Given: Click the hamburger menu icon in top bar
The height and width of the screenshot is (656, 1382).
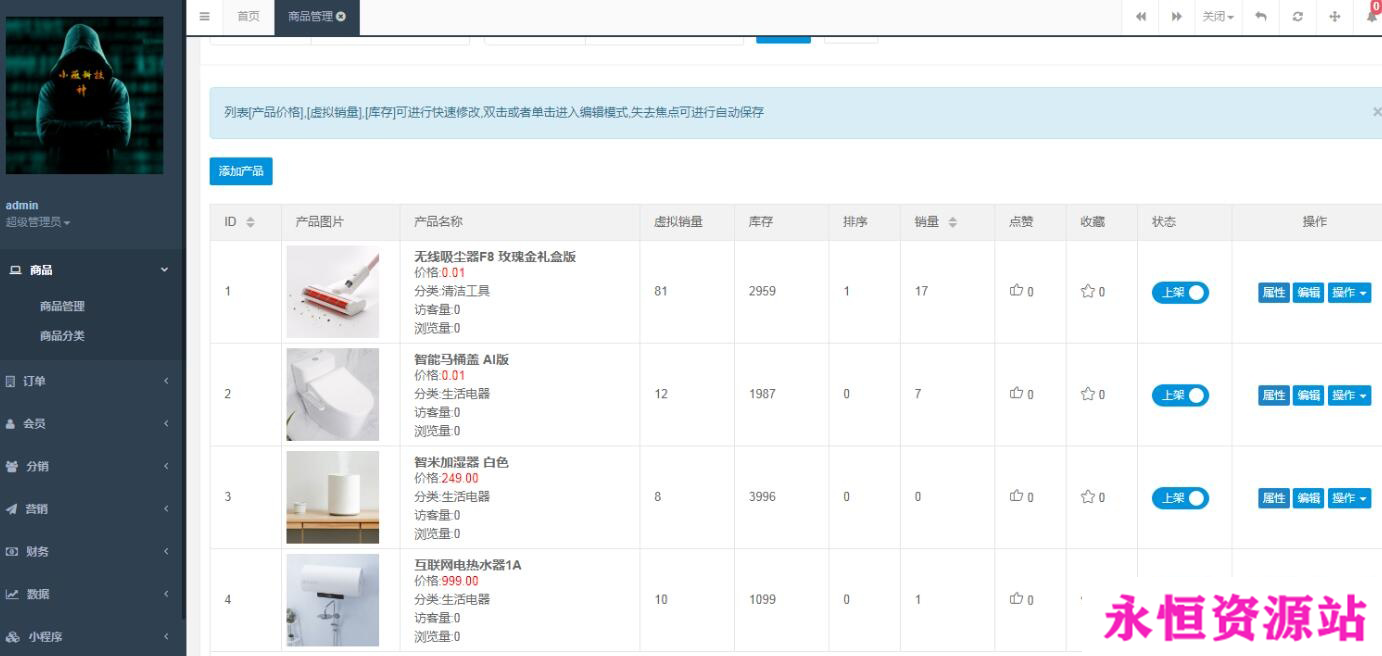Looking at the screenshot, I should [204, 16].
